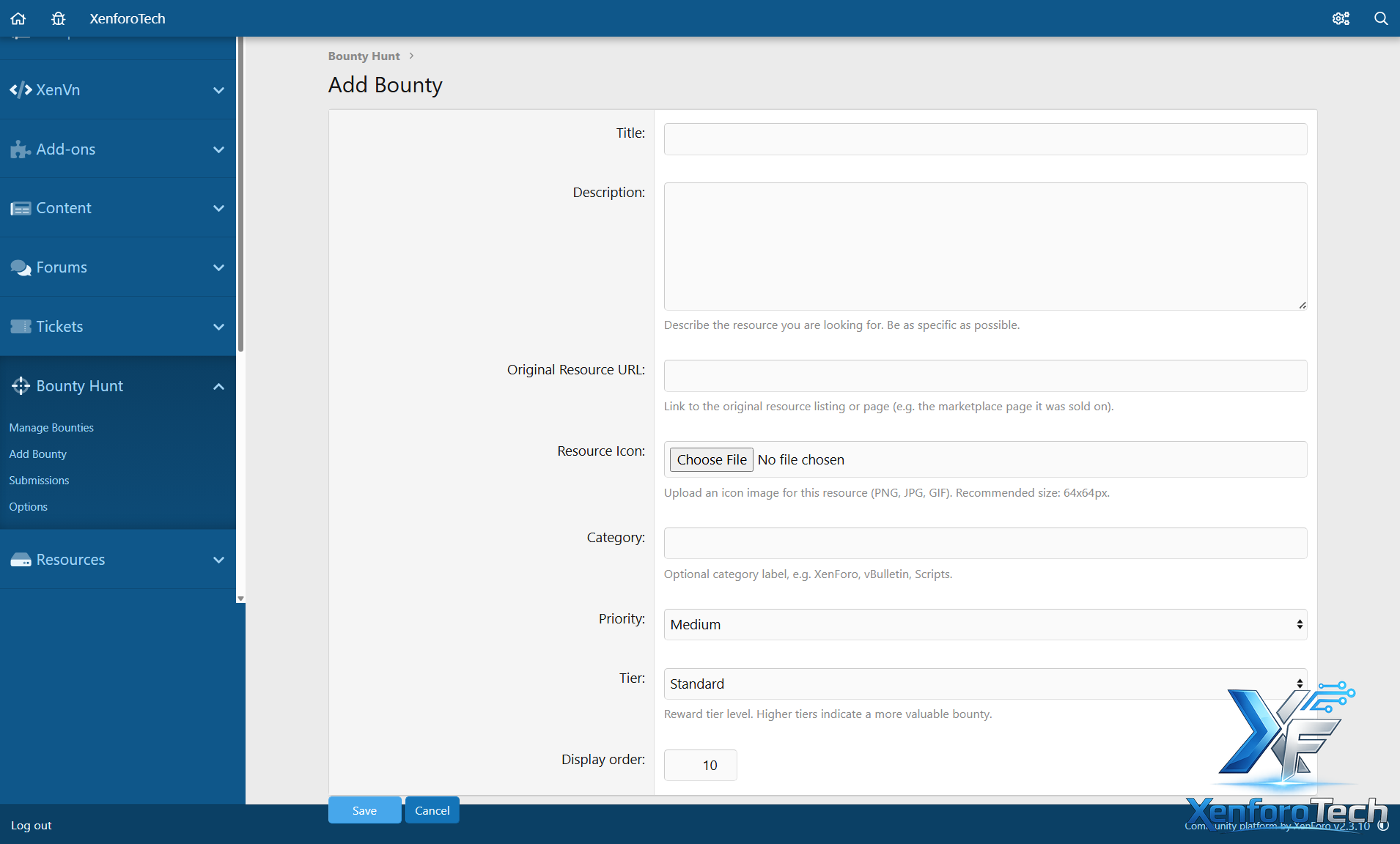The height and width of the screenshot is (844, 1400).
Task: Click the Tickets icon in sidebar
Action: pos(21,327)
